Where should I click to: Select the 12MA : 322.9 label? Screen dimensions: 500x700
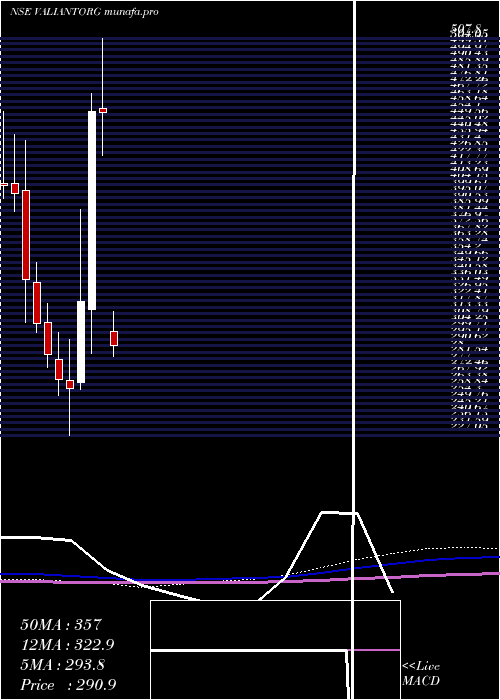[67, 645]
